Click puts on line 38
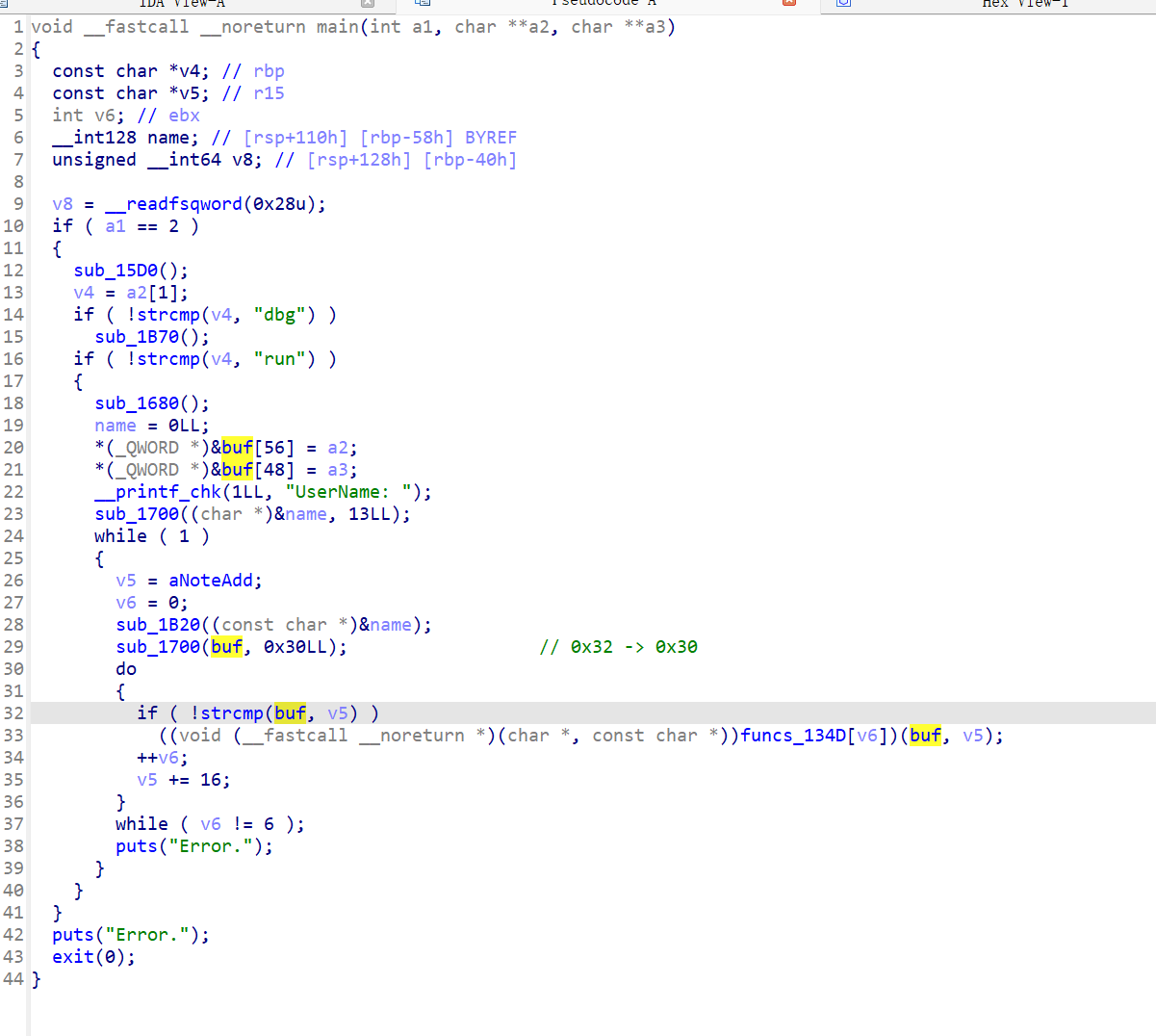The image size is (1156, 1036). tap(137, 846)
